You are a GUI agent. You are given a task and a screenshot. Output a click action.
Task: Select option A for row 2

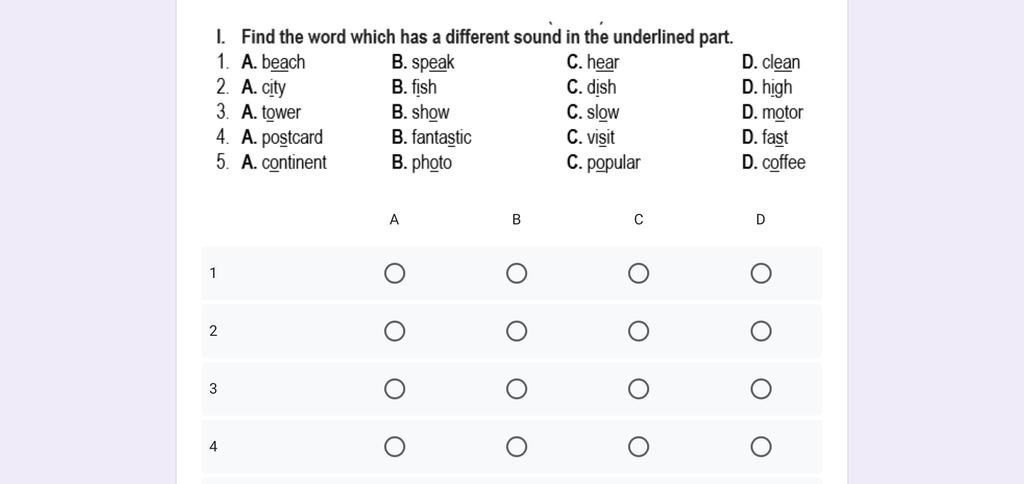(x=395, y=332)
